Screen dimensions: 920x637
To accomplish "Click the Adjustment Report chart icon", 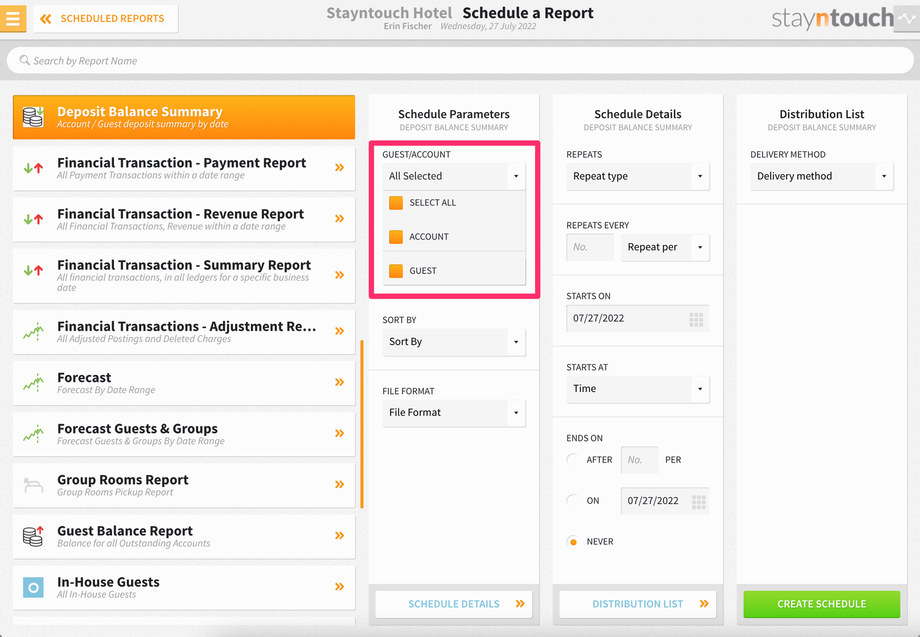I will tap(33, 331).
